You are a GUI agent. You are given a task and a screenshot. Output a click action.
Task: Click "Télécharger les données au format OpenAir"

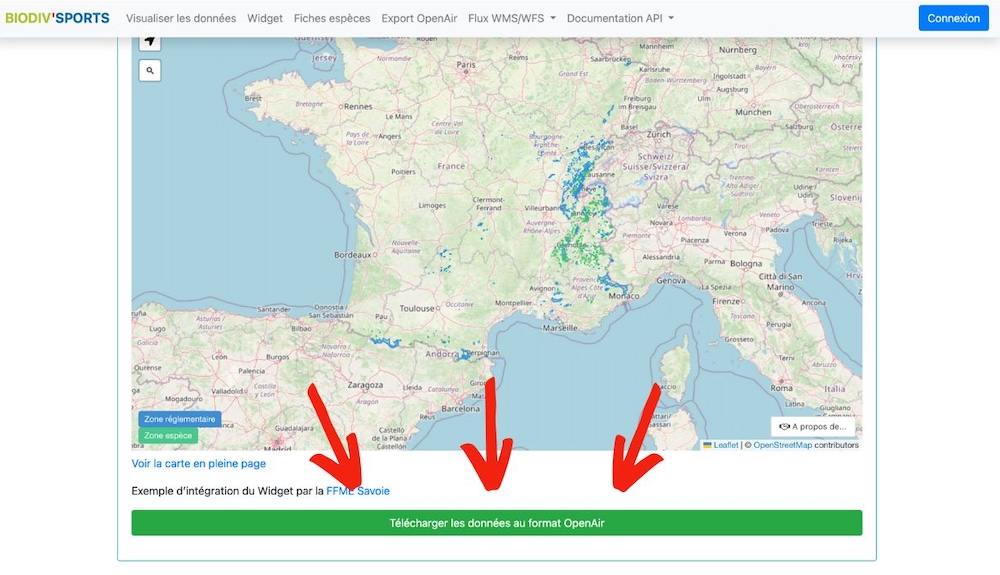[496, 523]
